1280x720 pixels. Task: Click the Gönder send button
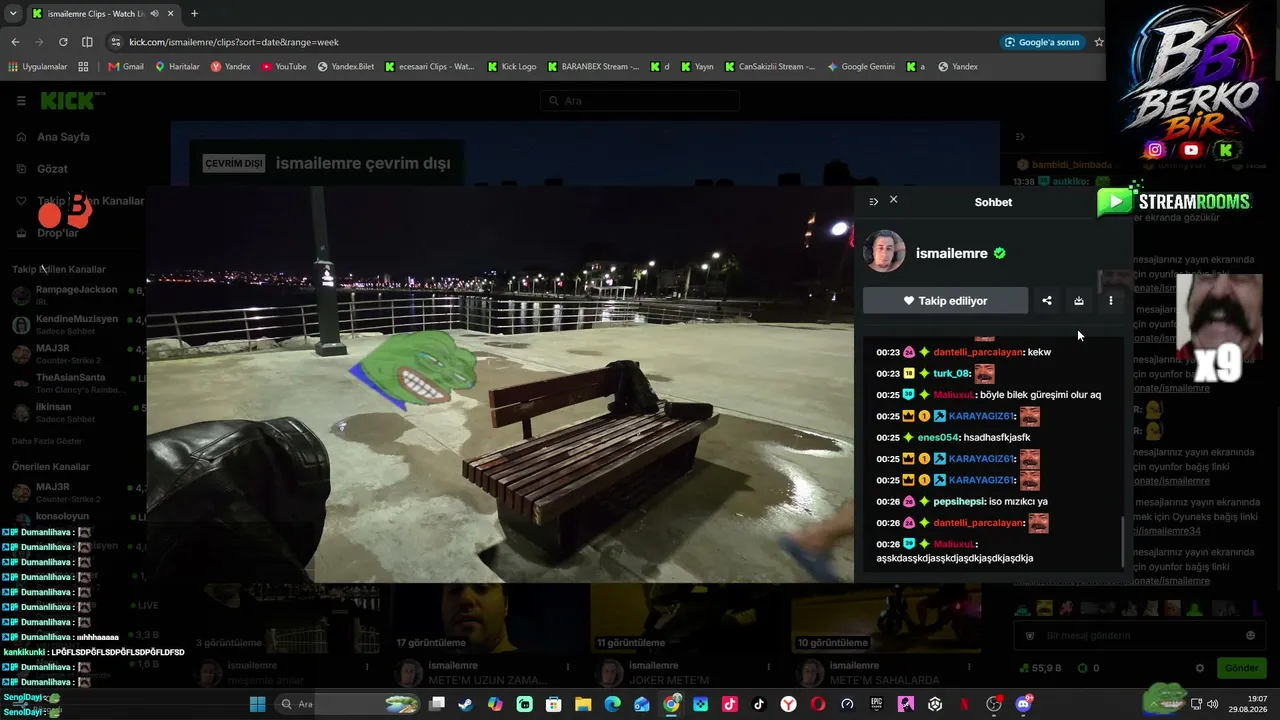click(x=1241, y=668)
